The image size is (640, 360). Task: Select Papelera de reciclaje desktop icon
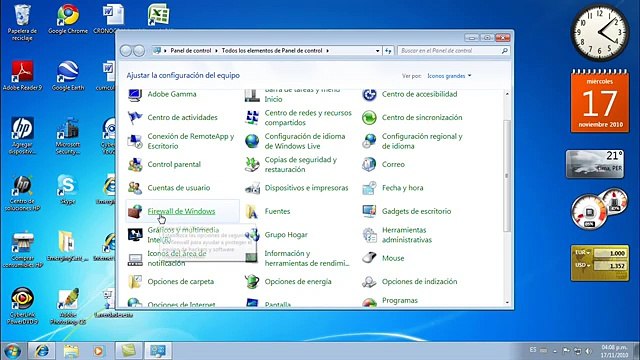tap(22, 22)
